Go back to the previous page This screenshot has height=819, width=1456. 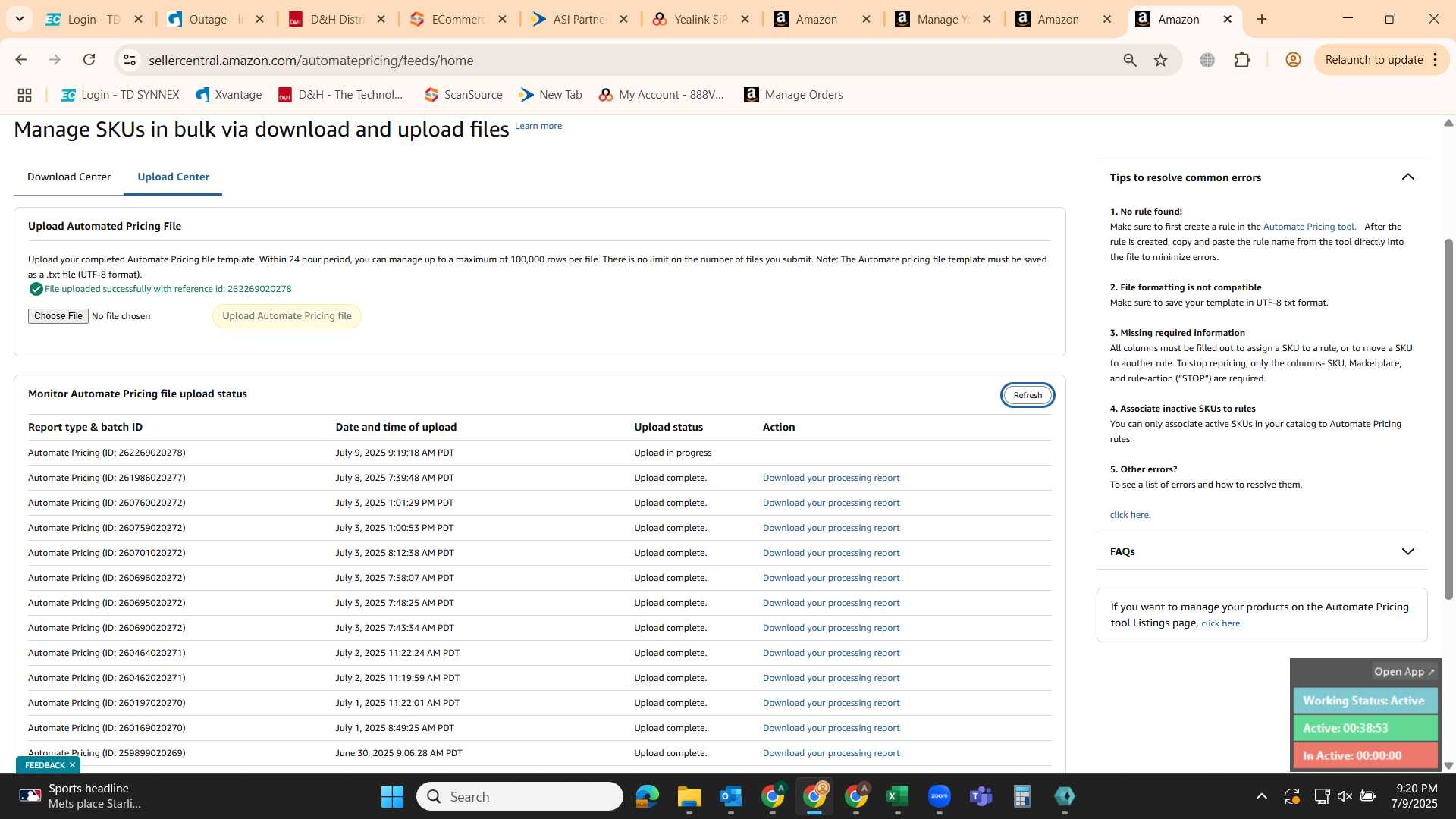21,60
